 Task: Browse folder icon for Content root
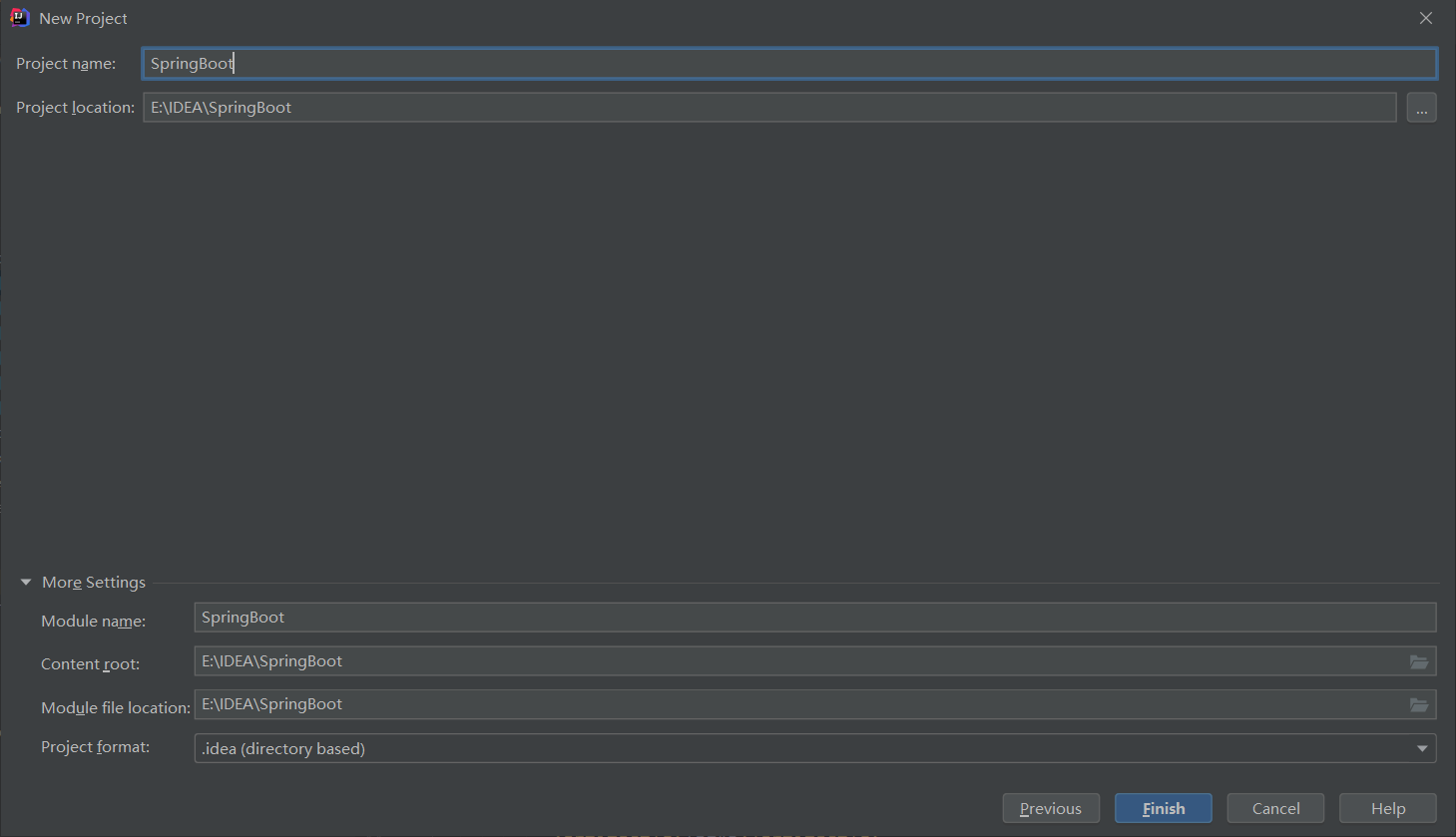1418,661
